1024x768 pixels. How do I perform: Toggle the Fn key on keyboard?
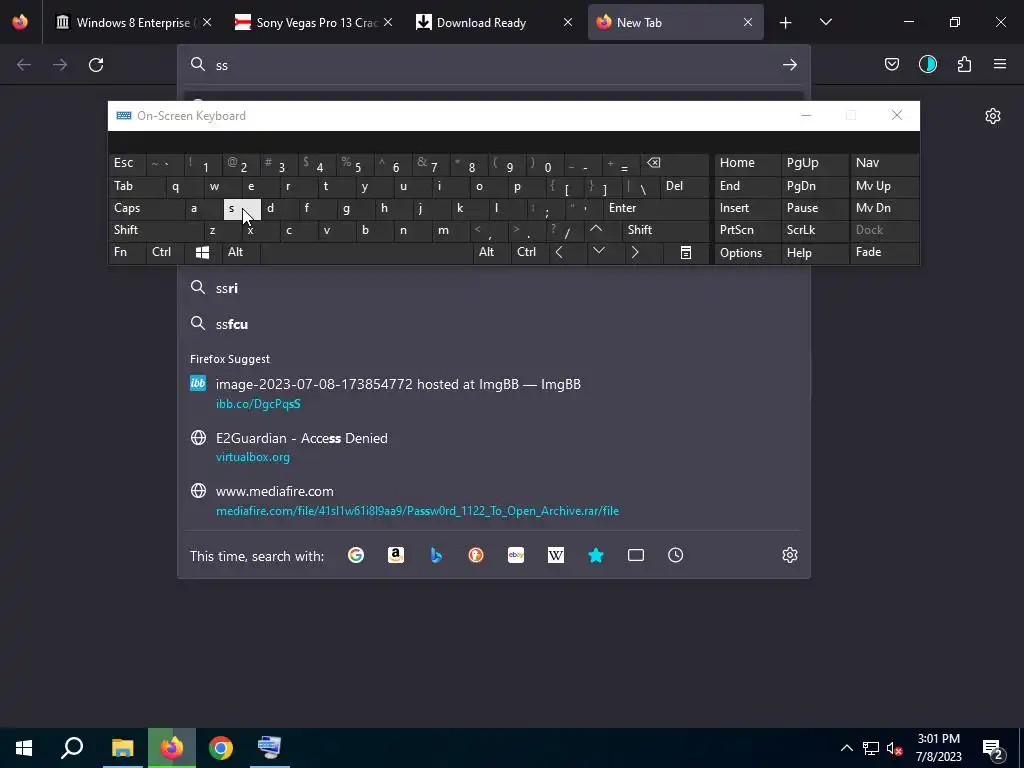pyautogui.click(x=127, y=253)
